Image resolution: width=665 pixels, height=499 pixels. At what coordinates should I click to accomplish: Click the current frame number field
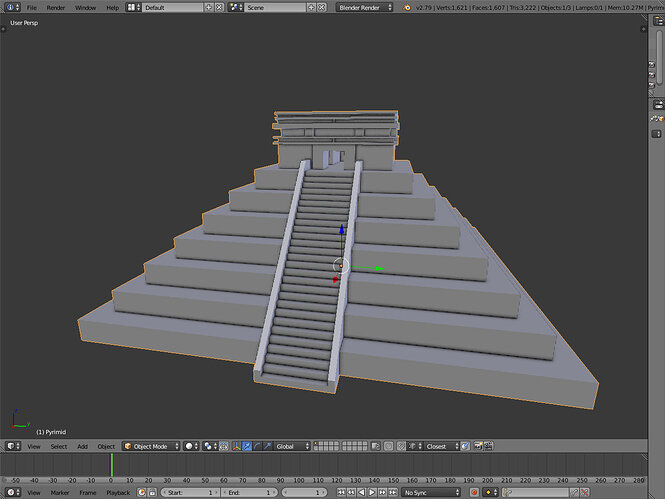(x=304, y=492)
